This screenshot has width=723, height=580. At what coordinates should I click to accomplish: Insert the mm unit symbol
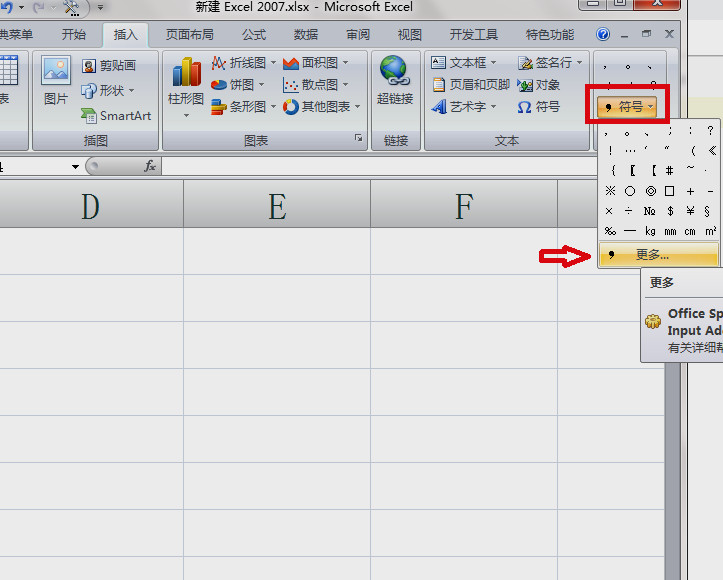(x=670, y=231)
